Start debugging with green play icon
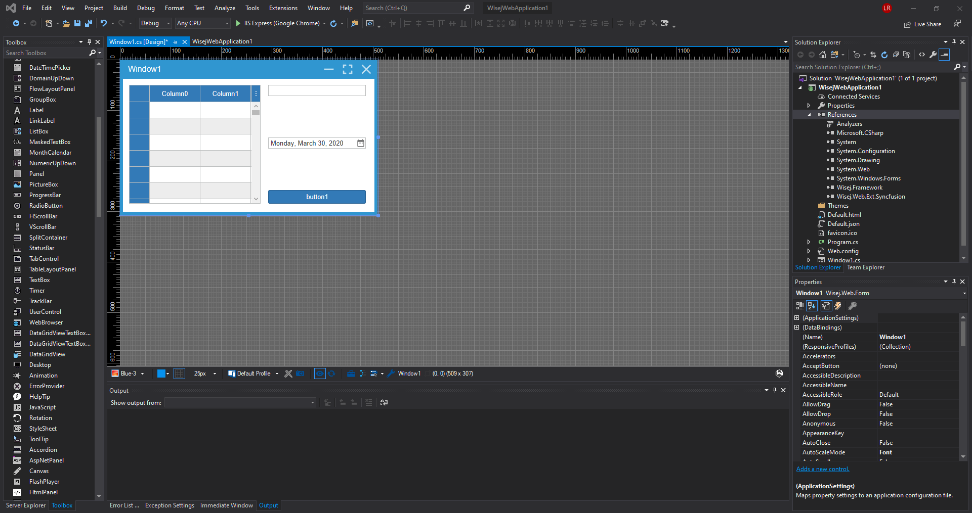Viewport: 972px width, 513px height. click(237, 23)
